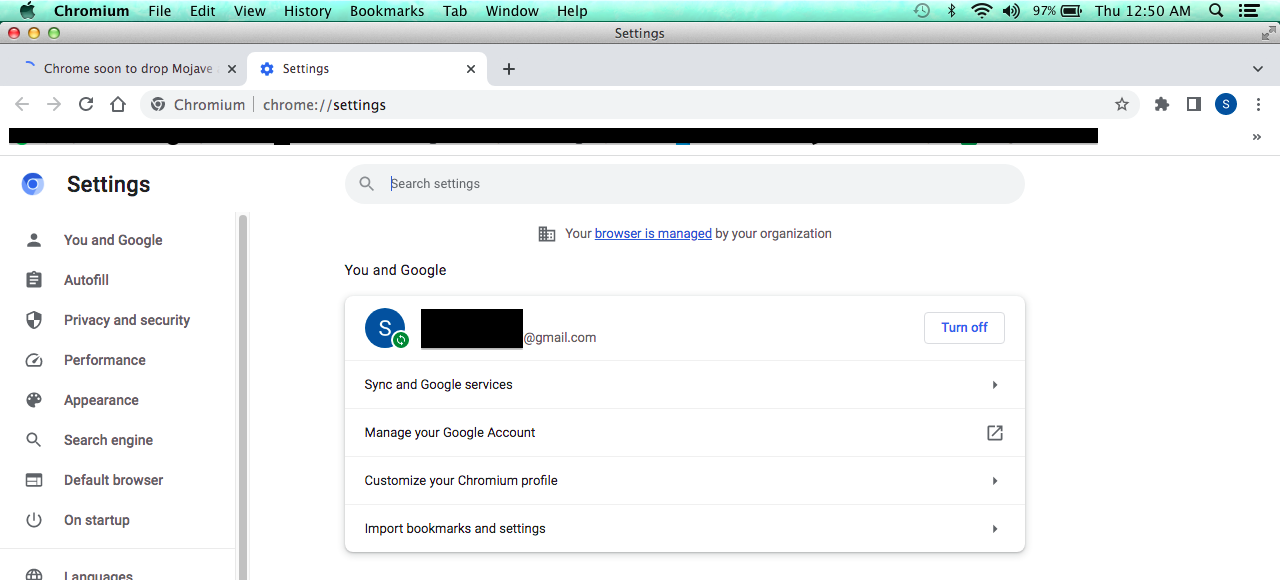The height and width of the screenshot is (580, 1280).
Task: Click the You and Google person icon
Action: [34, 240]
